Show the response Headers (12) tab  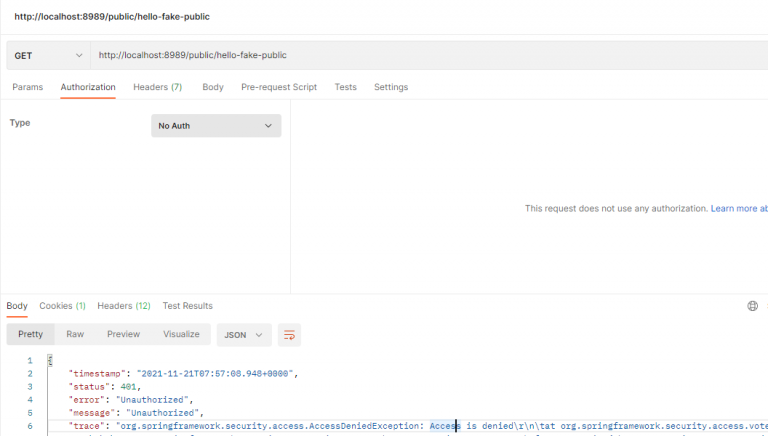pyautogui.click(x=123, y=306)
